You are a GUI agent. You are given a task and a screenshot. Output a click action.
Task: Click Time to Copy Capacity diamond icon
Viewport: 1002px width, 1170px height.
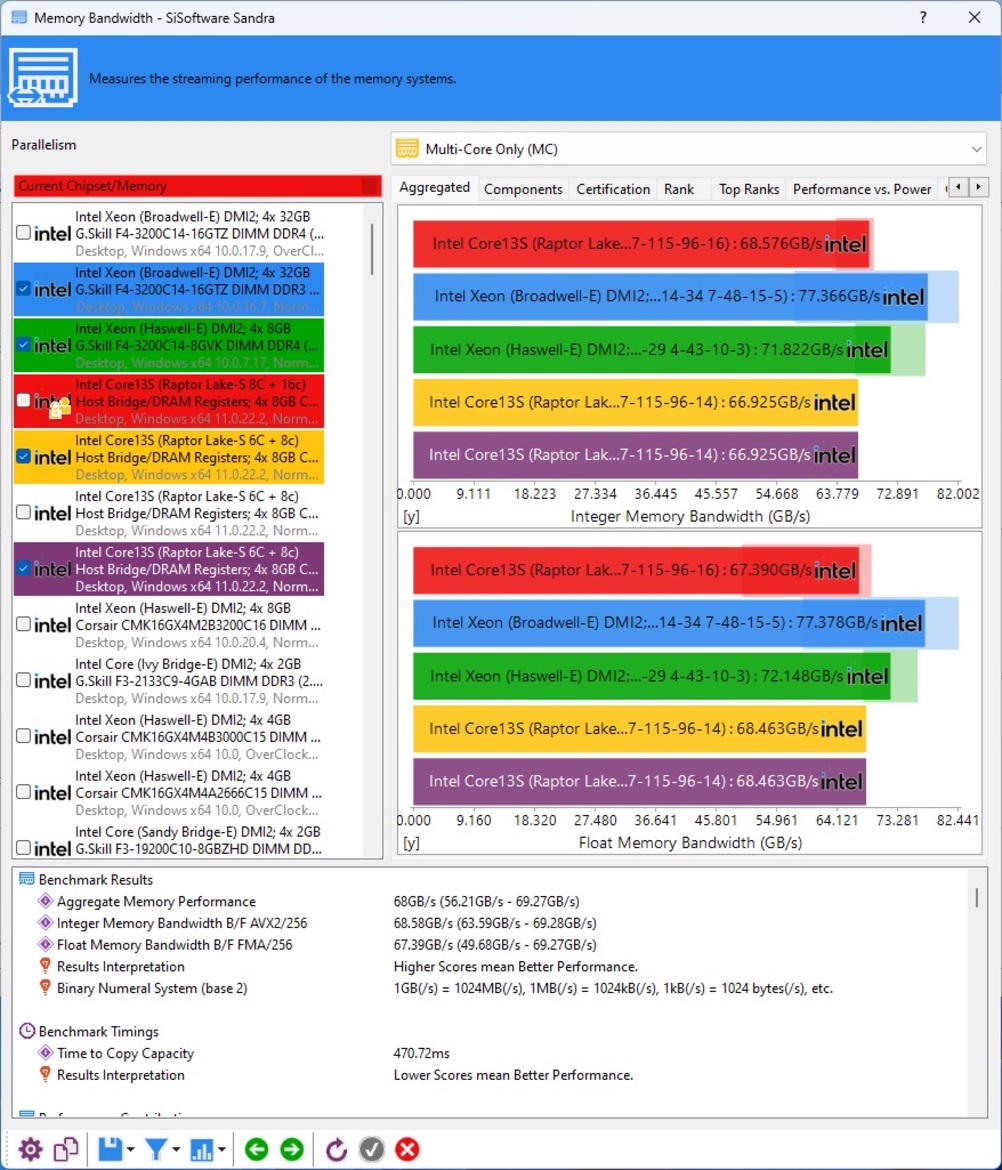click(46, 1053)
